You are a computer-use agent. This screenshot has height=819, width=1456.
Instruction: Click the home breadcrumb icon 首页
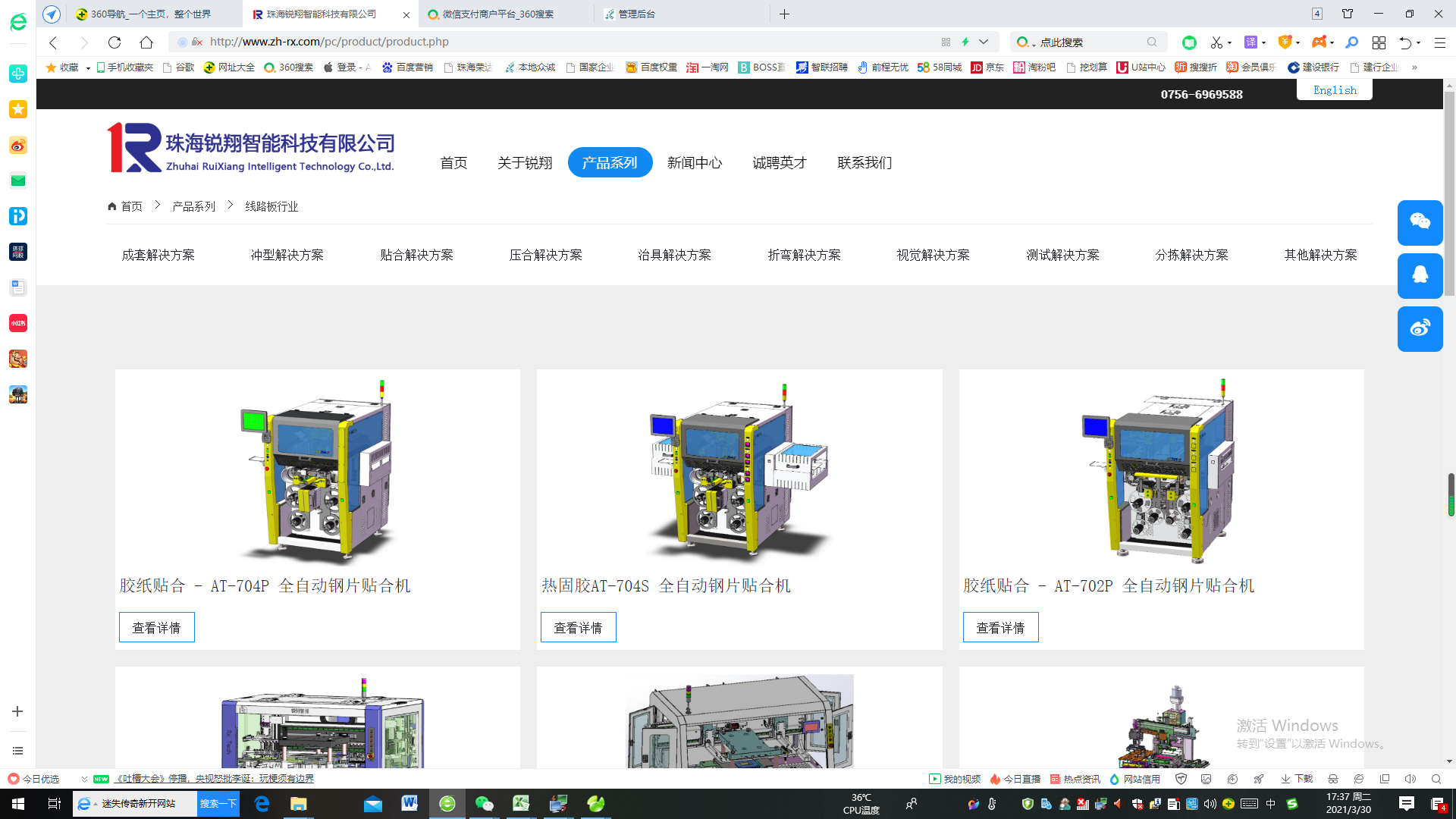(x=125, y=206)
